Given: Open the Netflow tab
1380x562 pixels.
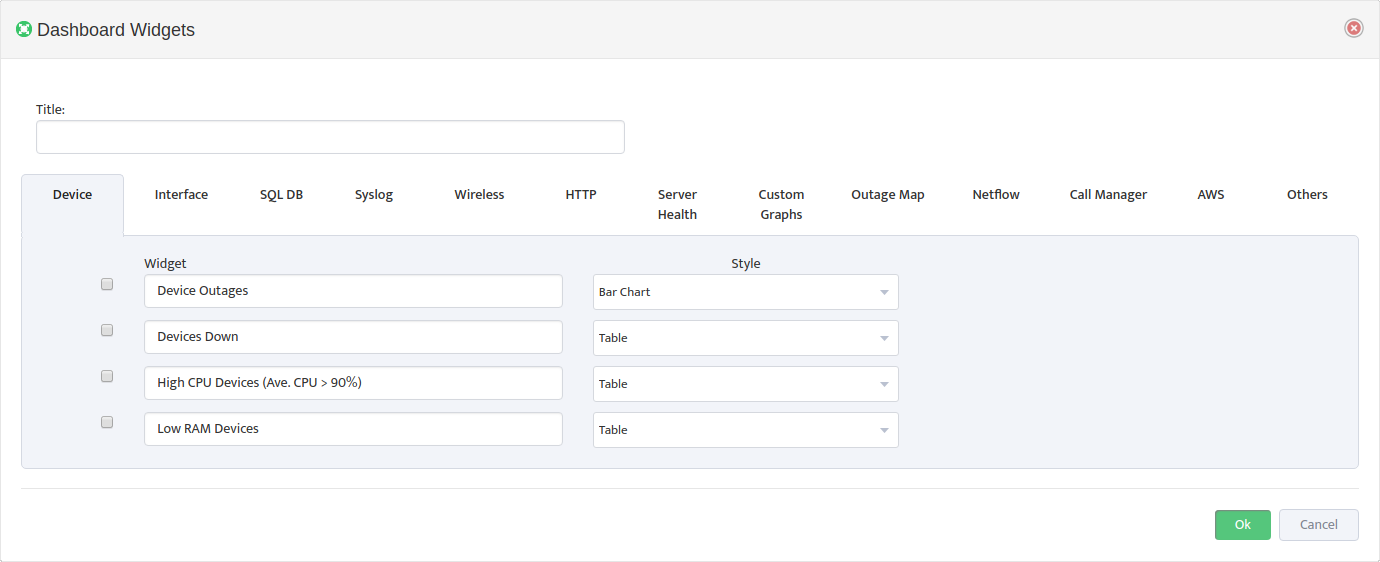Looking at the screenshot, I should (996, 195).
